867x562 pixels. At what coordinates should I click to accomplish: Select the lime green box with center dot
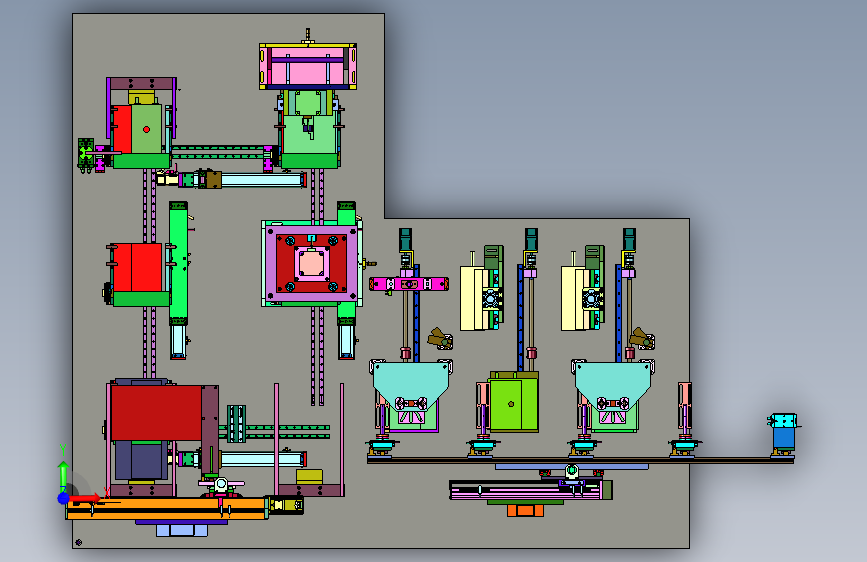coord(514,405)
